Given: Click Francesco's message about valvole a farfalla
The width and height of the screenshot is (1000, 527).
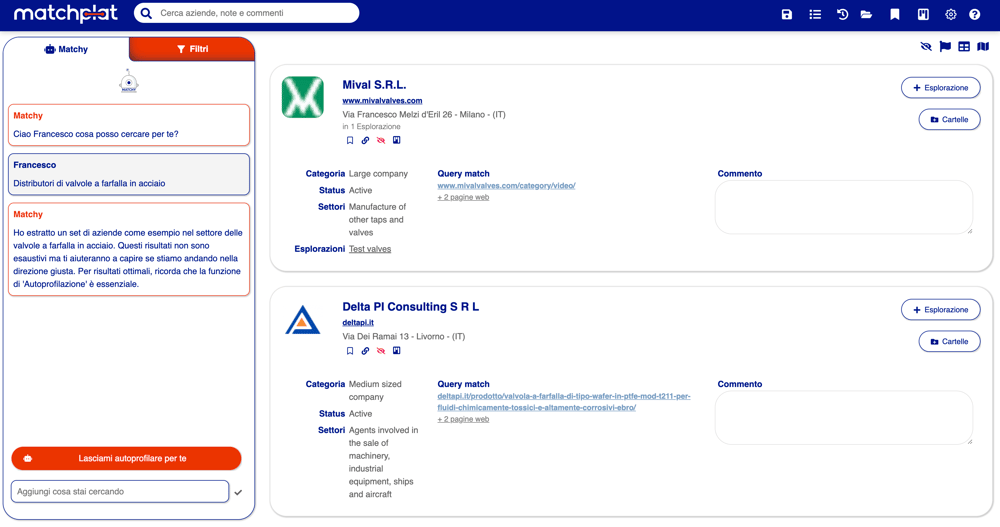Looking at the screenshot, I should point(129,174).
